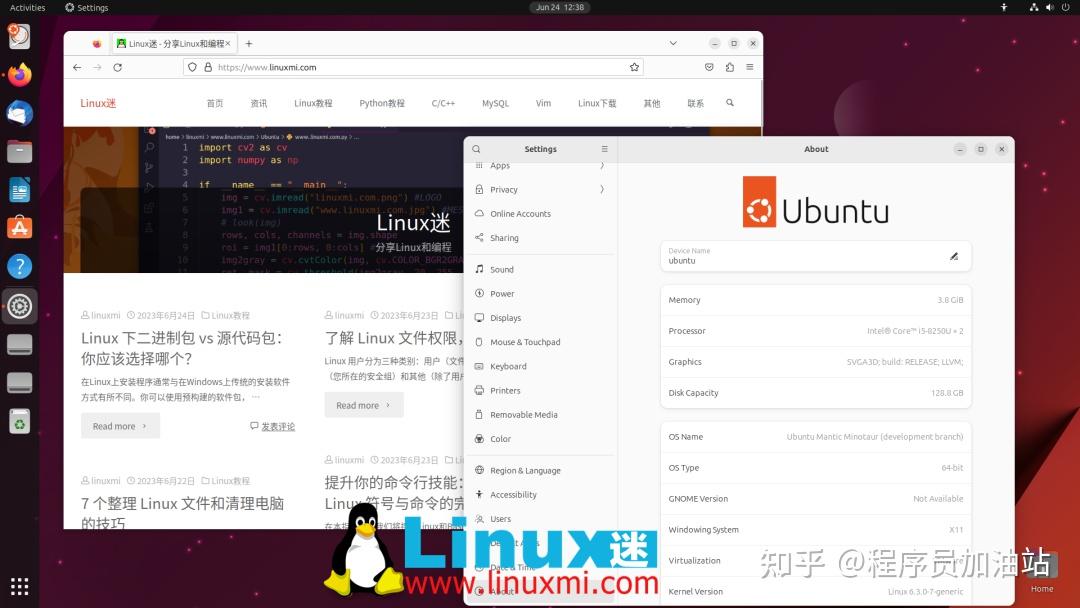This screenshot has height=608, width=1080.
Task: Click the search icon in Settings header
Action: click(x=476, y=148)
